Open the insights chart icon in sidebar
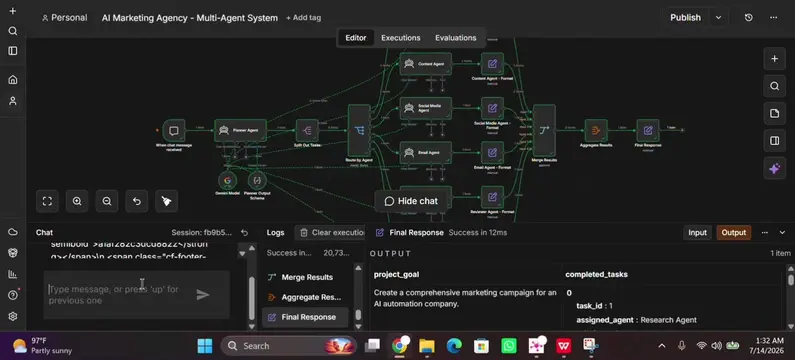Viewport: 795px width, 360px height. click(13, 274)
